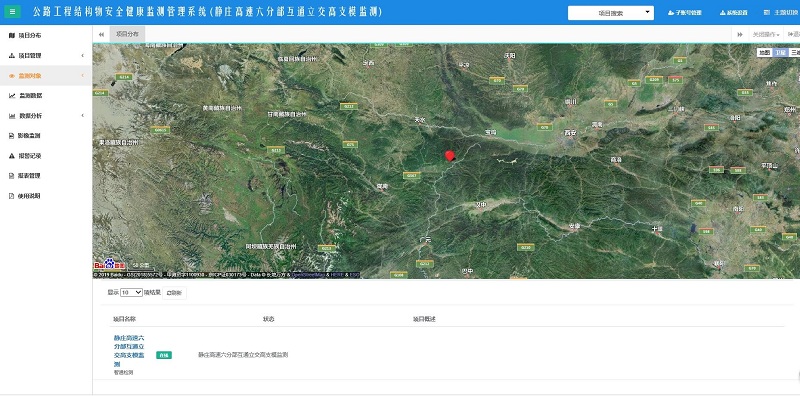Expand the 项目管理 sidebar submenu chevron
The width and height of the screenshot is (800, 396).
tap(83, 56)
